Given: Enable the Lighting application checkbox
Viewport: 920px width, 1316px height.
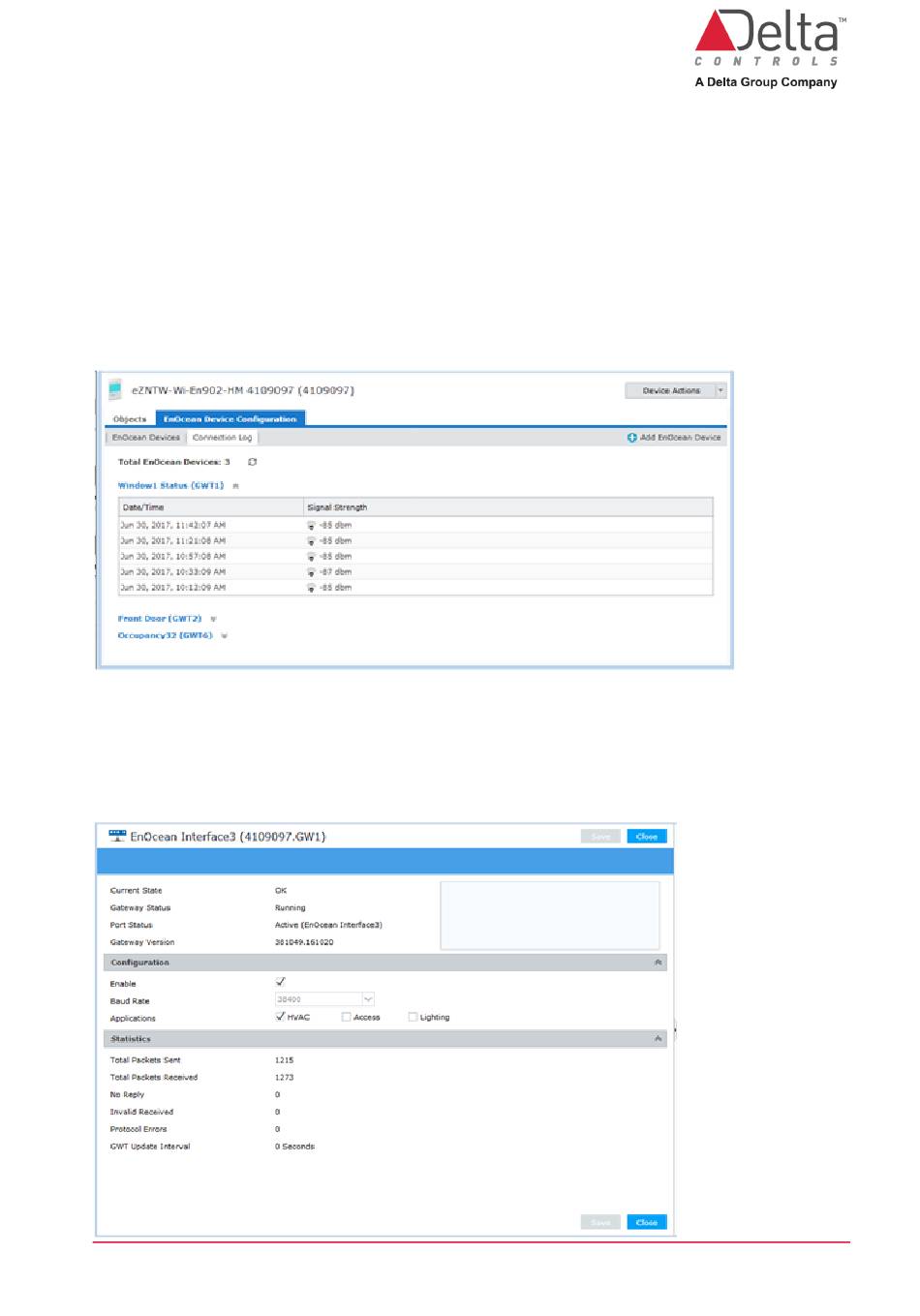Looking at the screenshot, I should (x=413, y=1017).
